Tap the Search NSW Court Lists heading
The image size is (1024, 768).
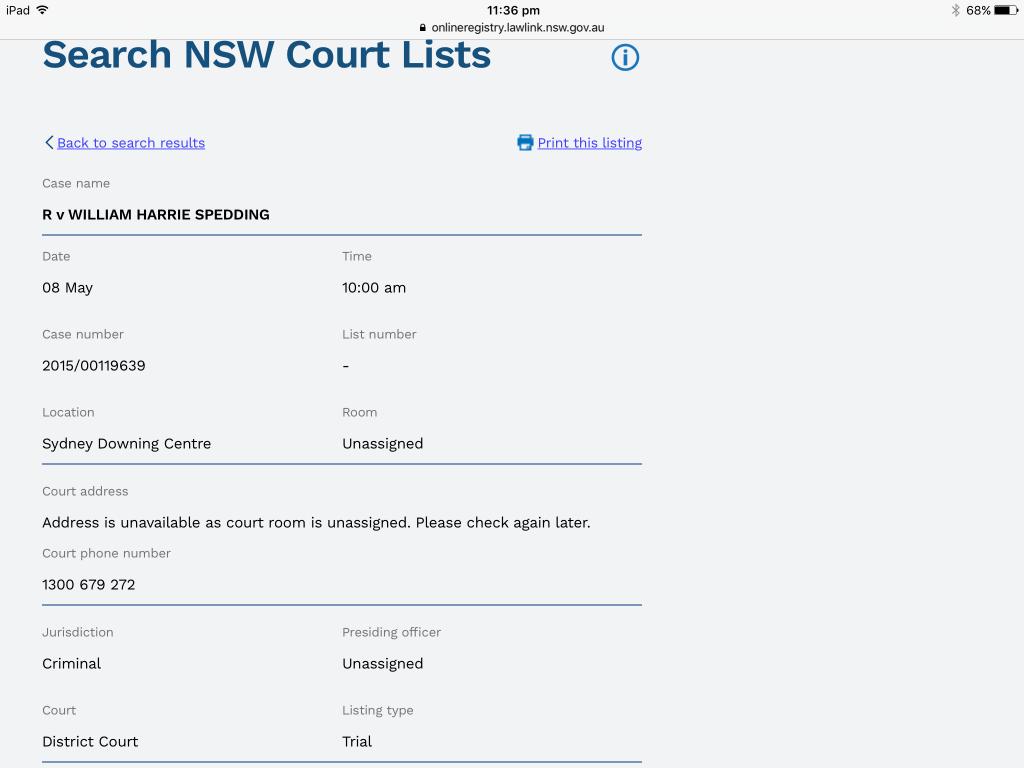coord(266,55)
